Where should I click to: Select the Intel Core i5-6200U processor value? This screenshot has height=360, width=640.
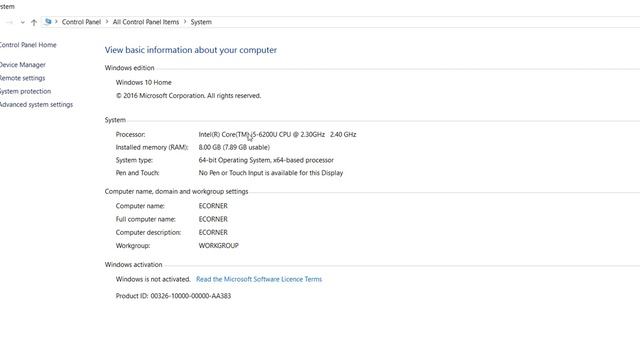point(278,134)
